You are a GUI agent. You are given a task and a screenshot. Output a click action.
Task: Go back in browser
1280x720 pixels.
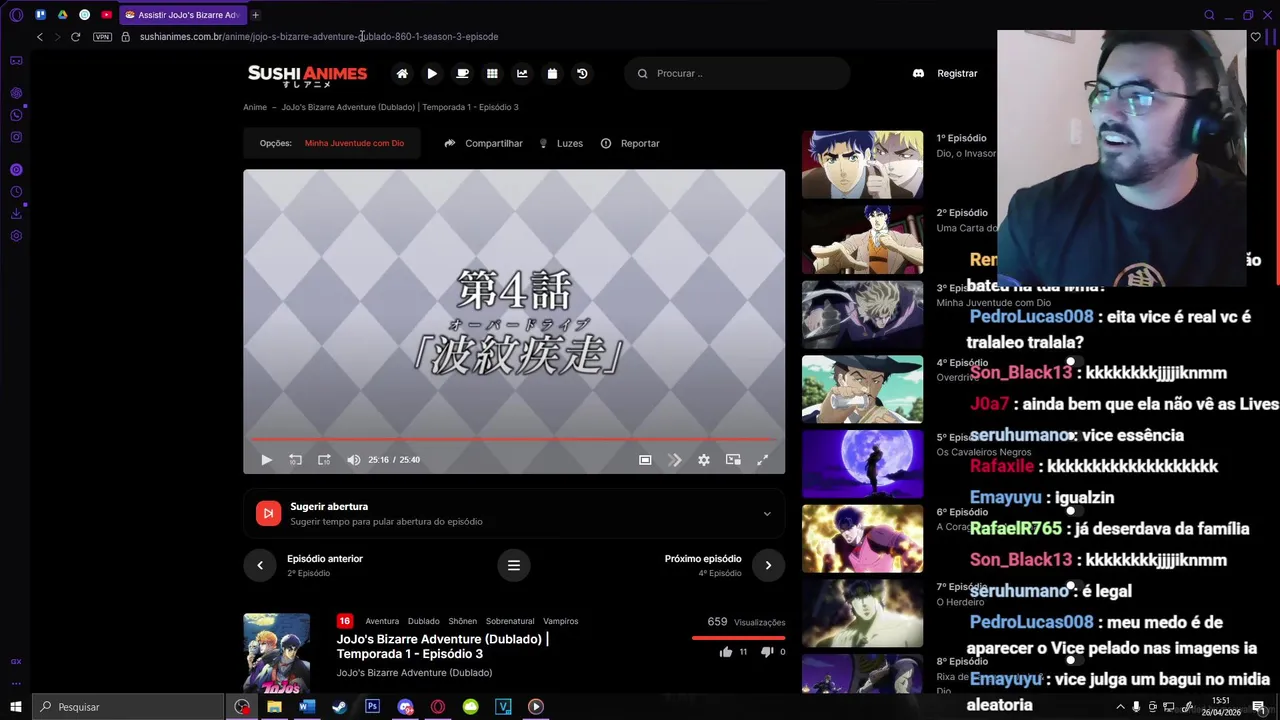(x=40, y=37)
